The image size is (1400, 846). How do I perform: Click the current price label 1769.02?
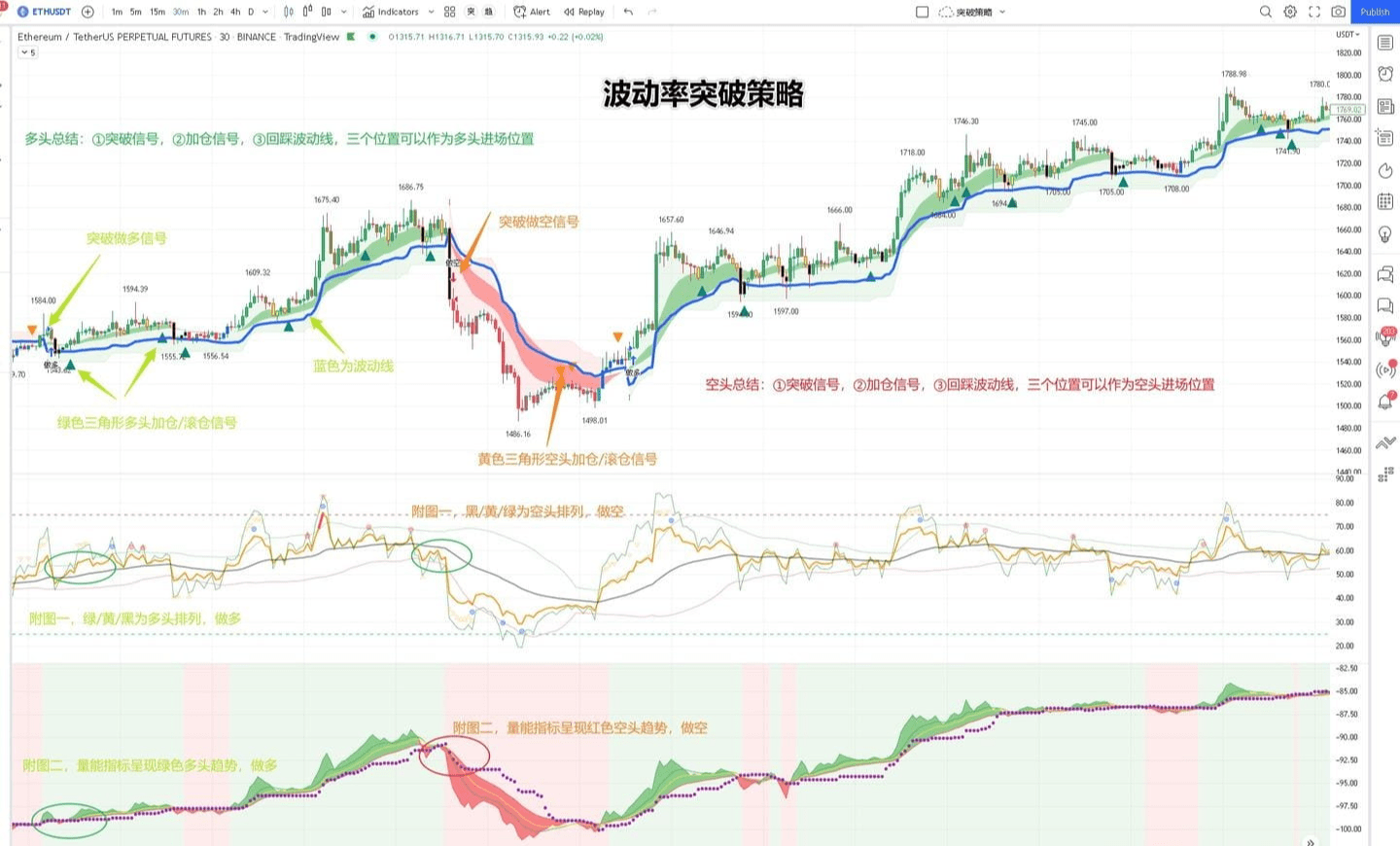[1348, 110]
